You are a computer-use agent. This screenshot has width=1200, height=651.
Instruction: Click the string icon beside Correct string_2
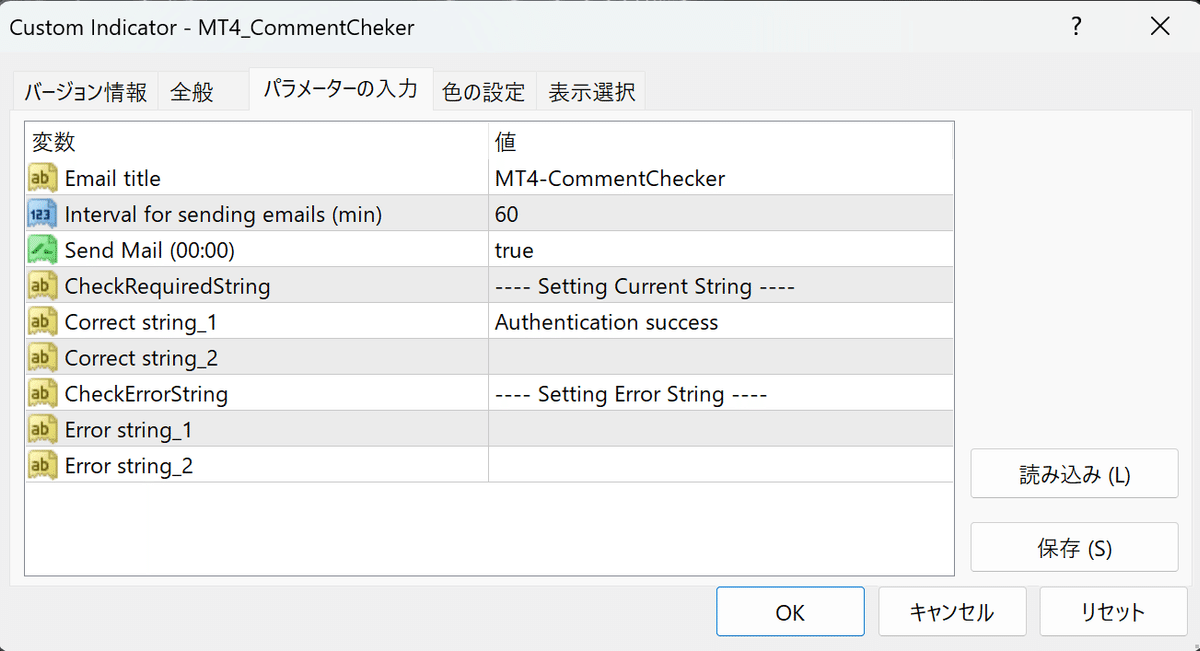point(42,358)
